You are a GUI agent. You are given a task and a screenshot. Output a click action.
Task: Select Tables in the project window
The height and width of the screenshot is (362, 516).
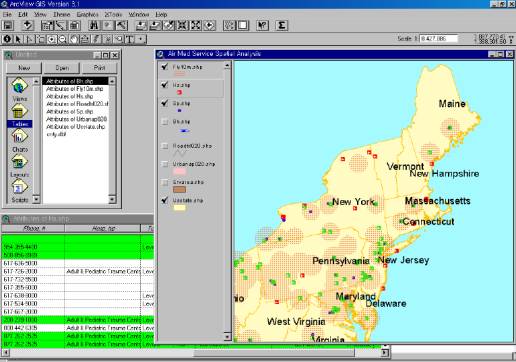(20, 115)
